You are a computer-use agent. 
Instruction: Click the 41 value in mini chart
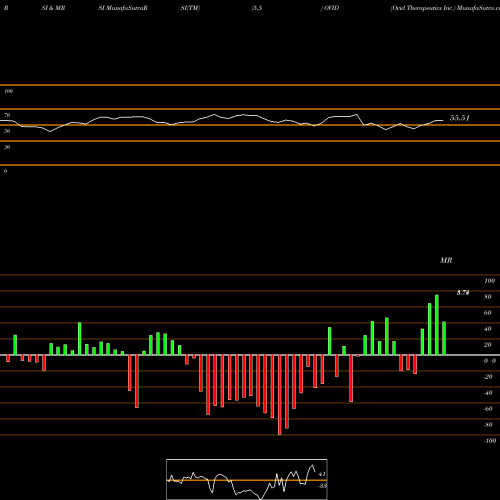click(322, 474)
